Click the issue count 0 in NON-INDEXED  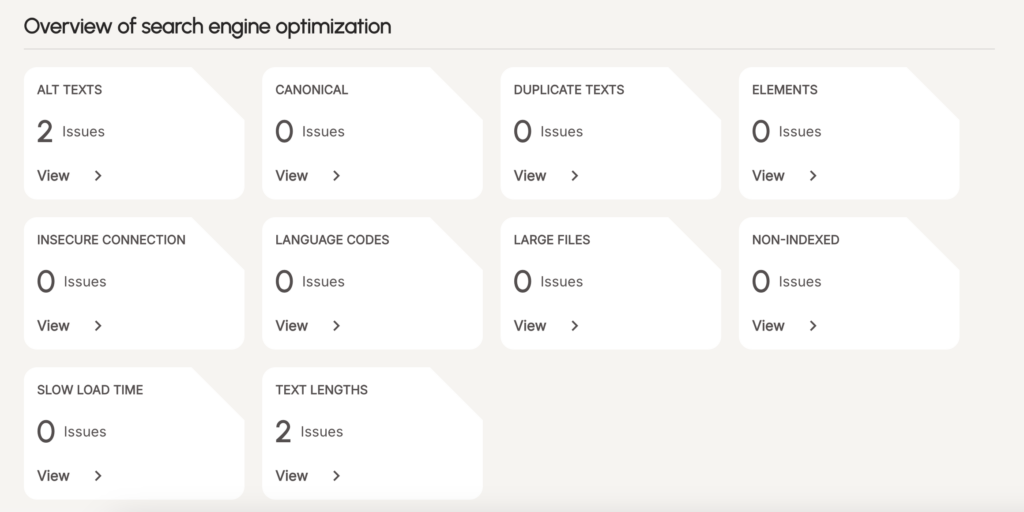(761, 282)
